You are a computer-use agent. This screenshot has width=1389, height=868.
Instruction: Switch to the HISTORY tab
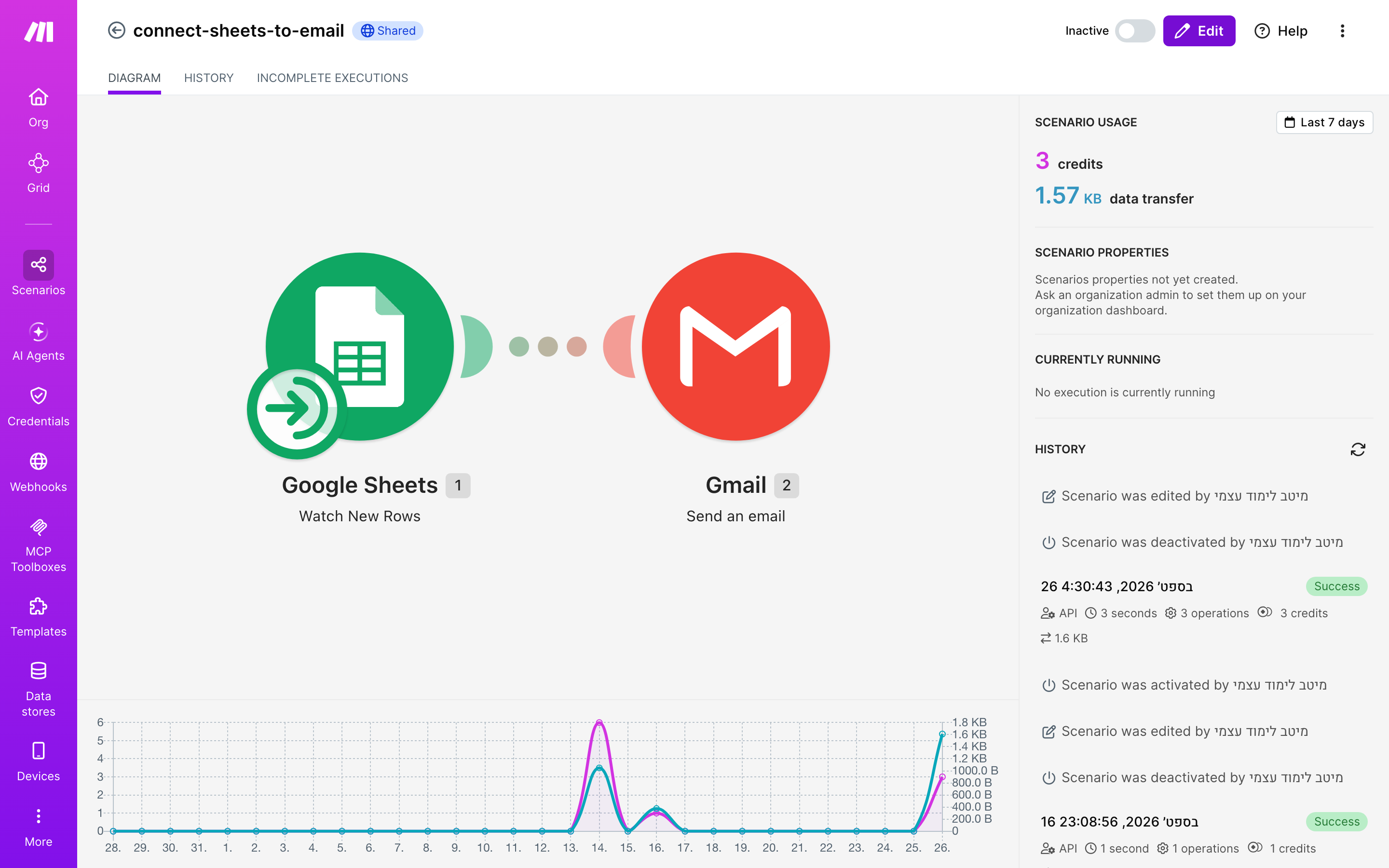click(209, 78)
